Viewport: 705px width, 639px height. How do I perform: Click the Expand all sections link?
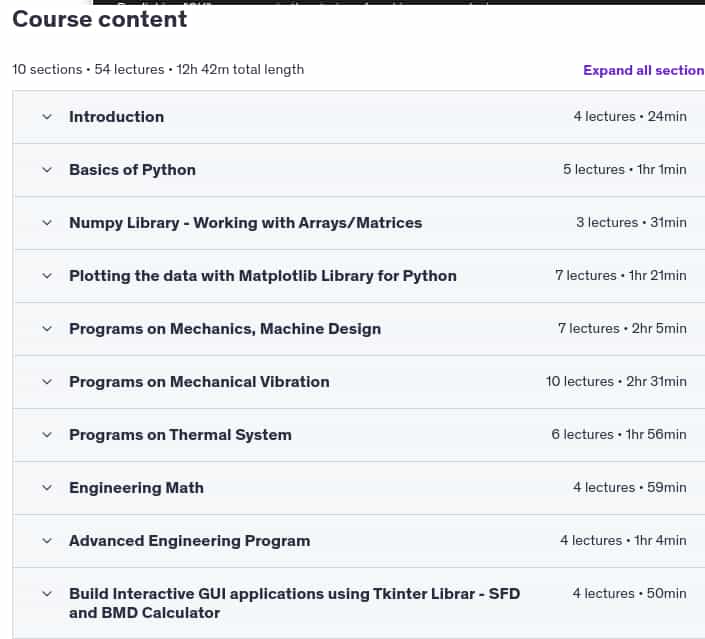644,70
